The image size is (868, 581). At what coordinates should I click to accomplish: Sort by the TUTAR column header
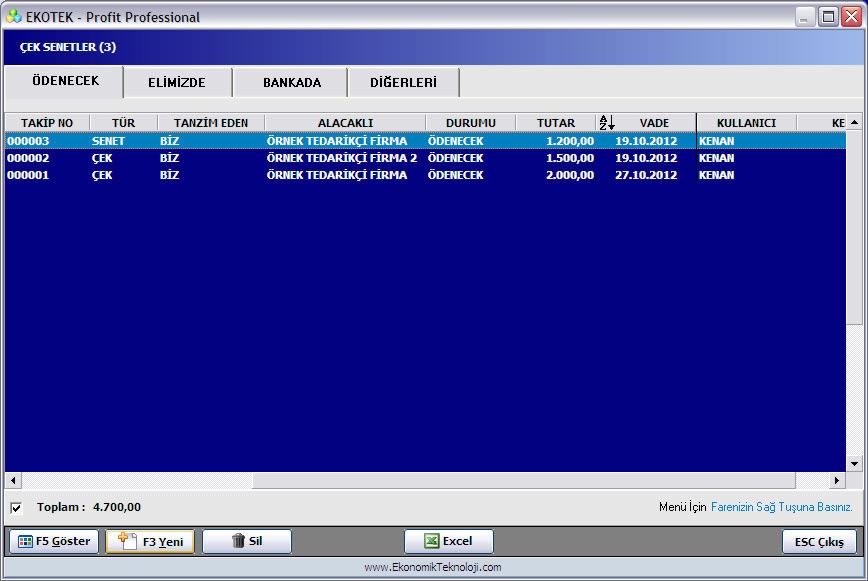(556, 123)
